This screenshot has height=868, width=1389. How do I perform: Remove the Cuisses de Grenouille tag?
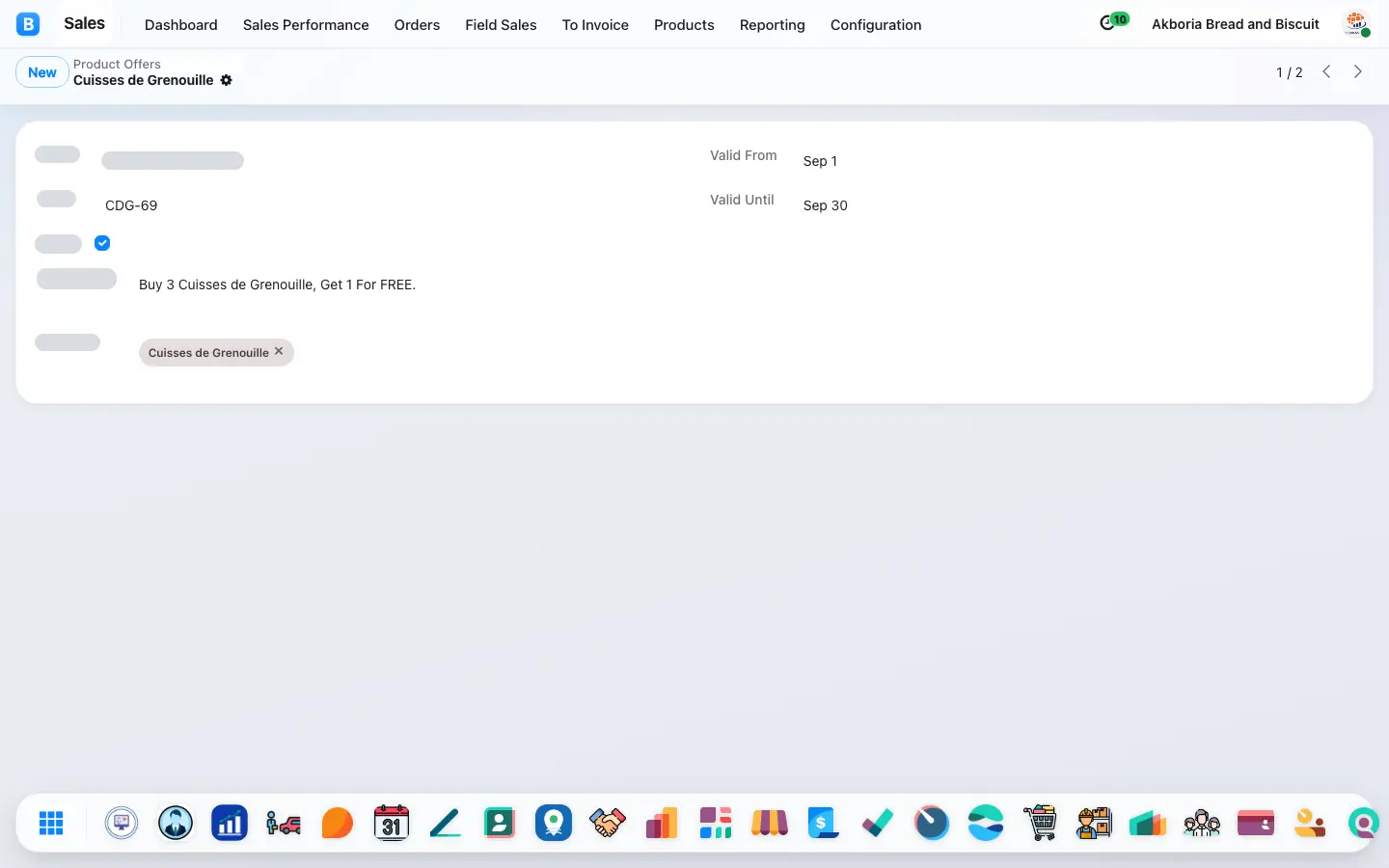(279, 352)
